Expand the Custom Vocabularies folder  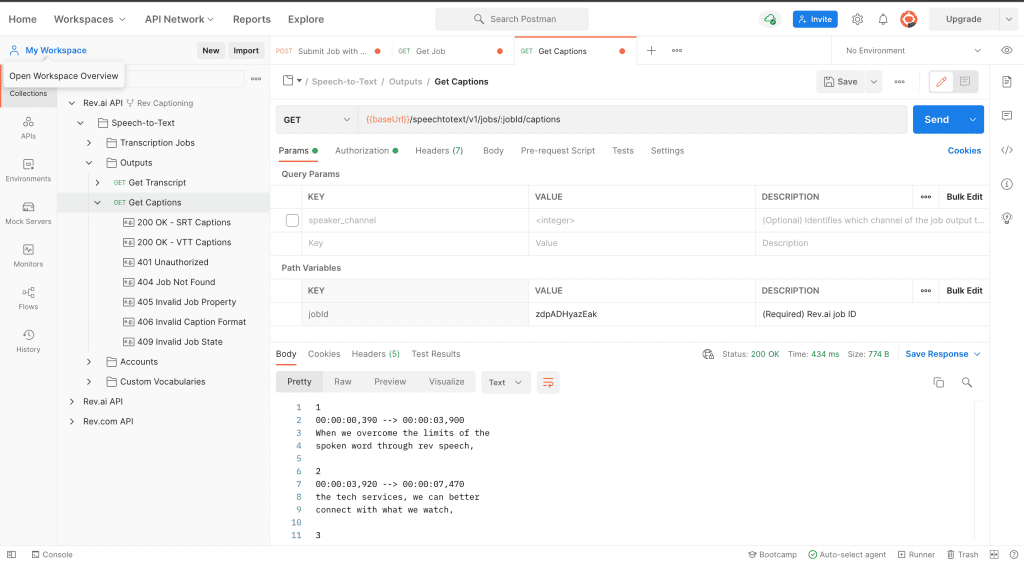tap(89, 381)
